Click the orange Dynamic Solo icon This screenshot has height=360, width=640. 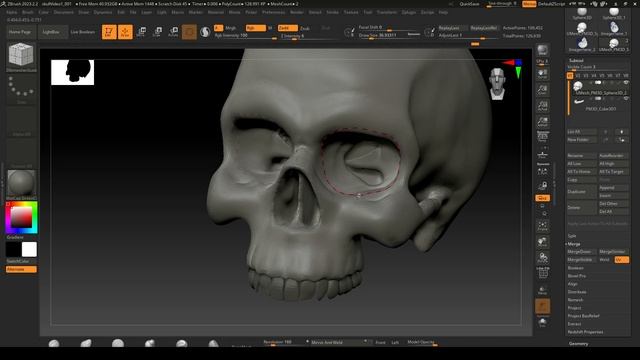click(x=542, y=307)
